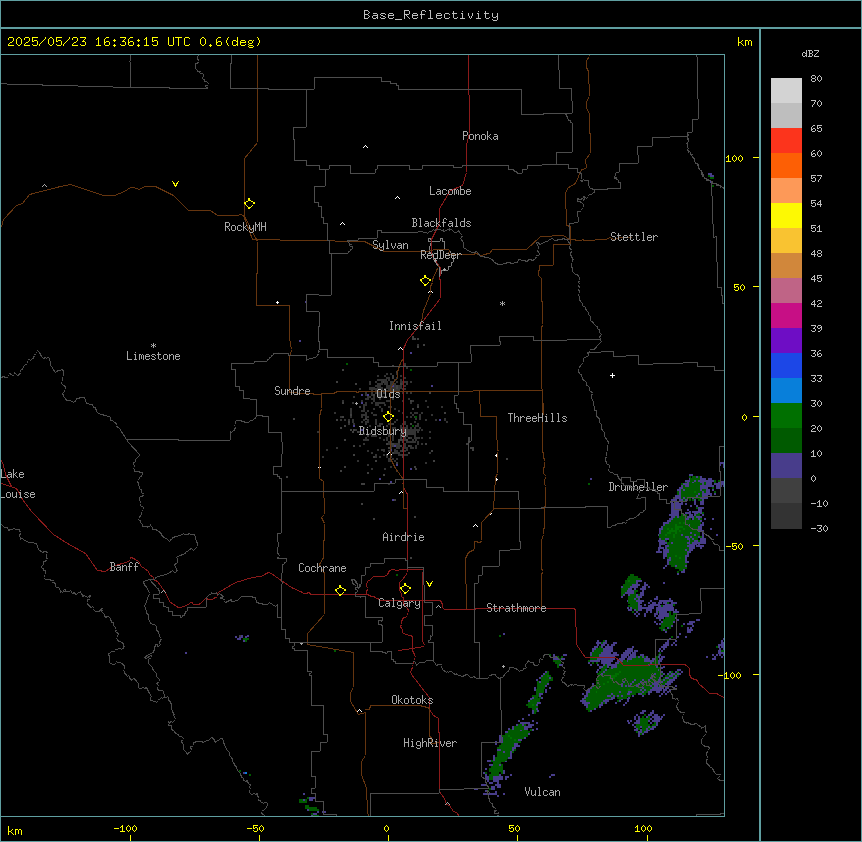Screen dimensions: 862x842
Task: Click the Sundre label
Action: click(x=292, y=391)
